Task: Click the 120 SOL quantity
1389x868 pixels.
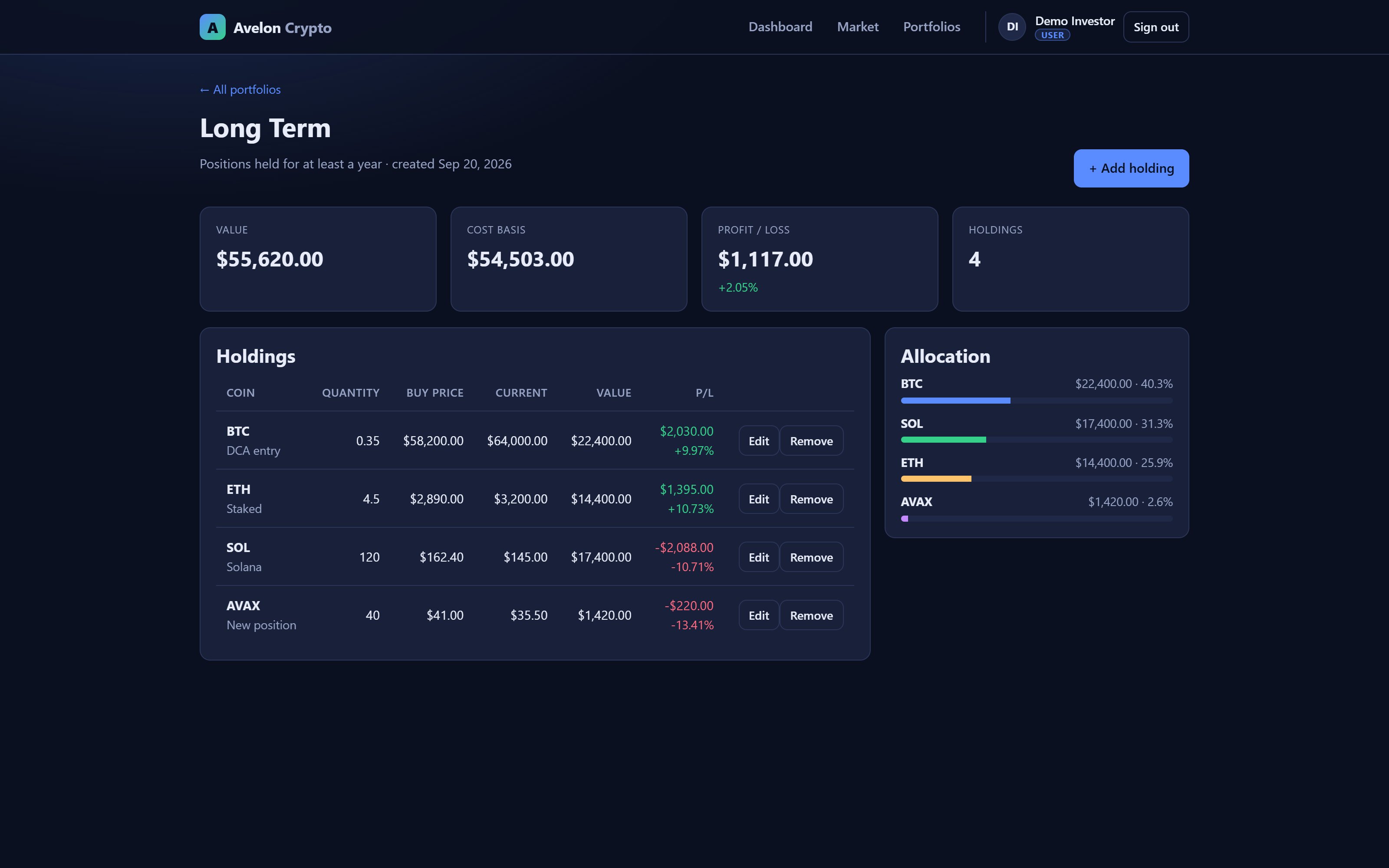Action: click(x=369, y=557)
